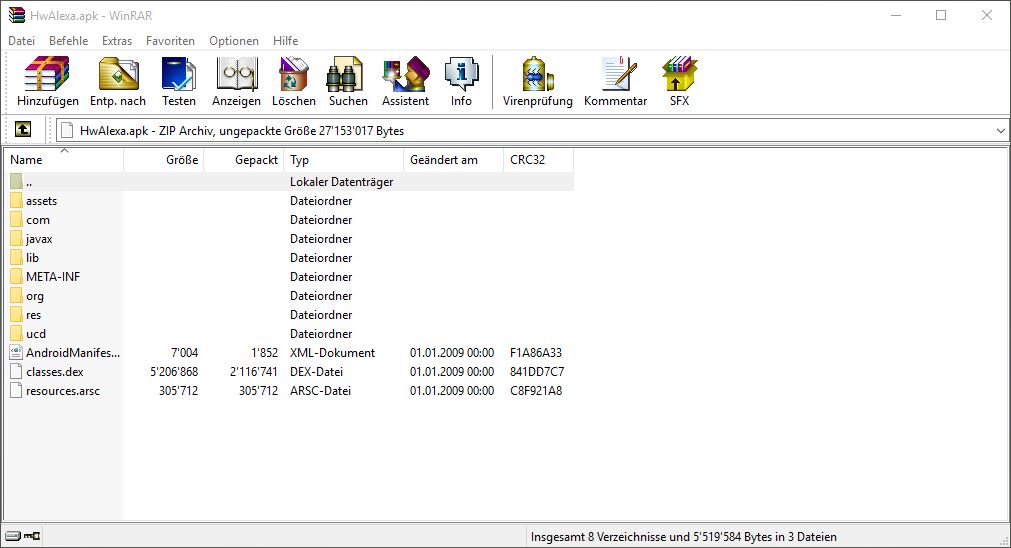The image size is (1011, 548).
Task: Sort by the CRC32 column header
Action: (538, 160)
